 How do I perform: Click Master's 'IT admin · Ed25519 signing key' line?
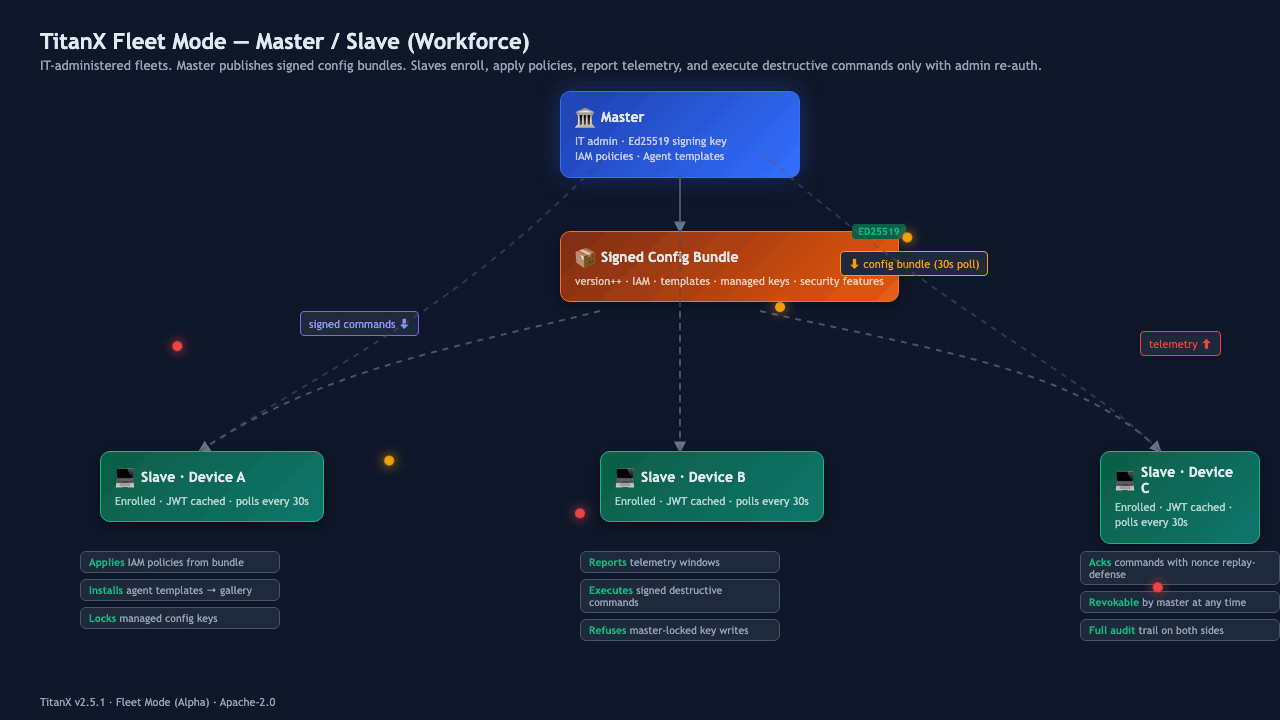(x=651, y=141)
